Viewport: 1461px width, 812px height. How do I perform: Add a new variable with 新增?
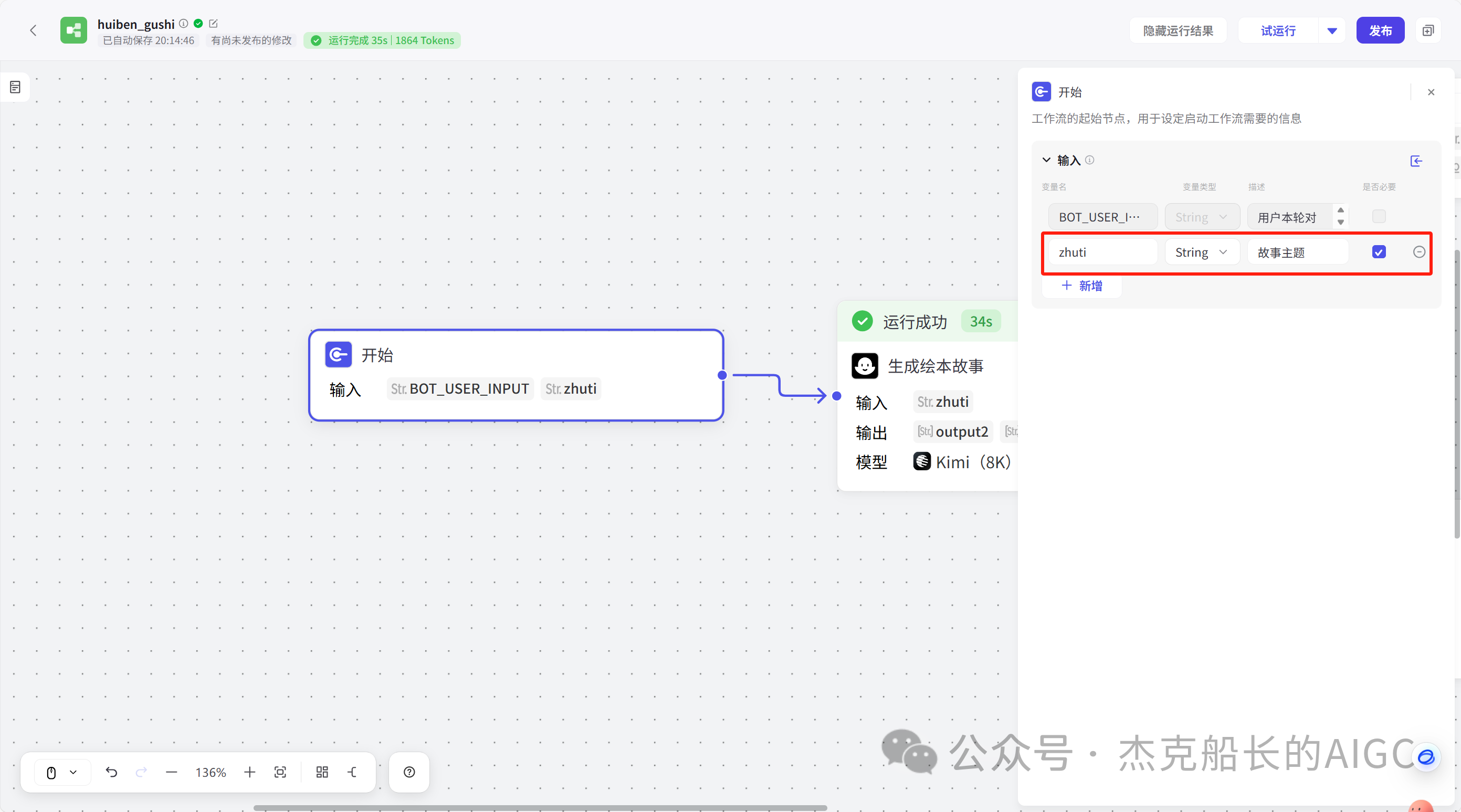pyautogui.click(x=1081, y=286)
